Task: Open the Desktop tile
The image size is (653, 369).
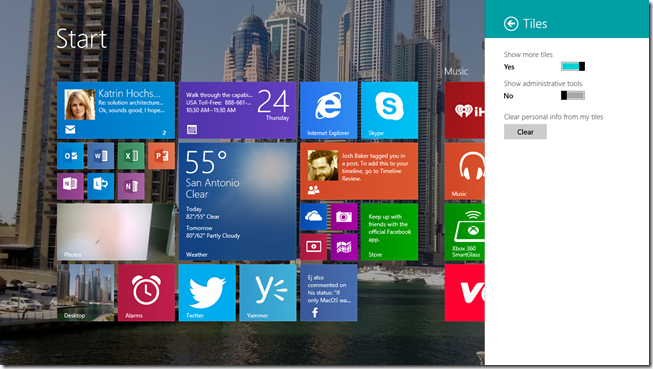Action: point(85,293)
